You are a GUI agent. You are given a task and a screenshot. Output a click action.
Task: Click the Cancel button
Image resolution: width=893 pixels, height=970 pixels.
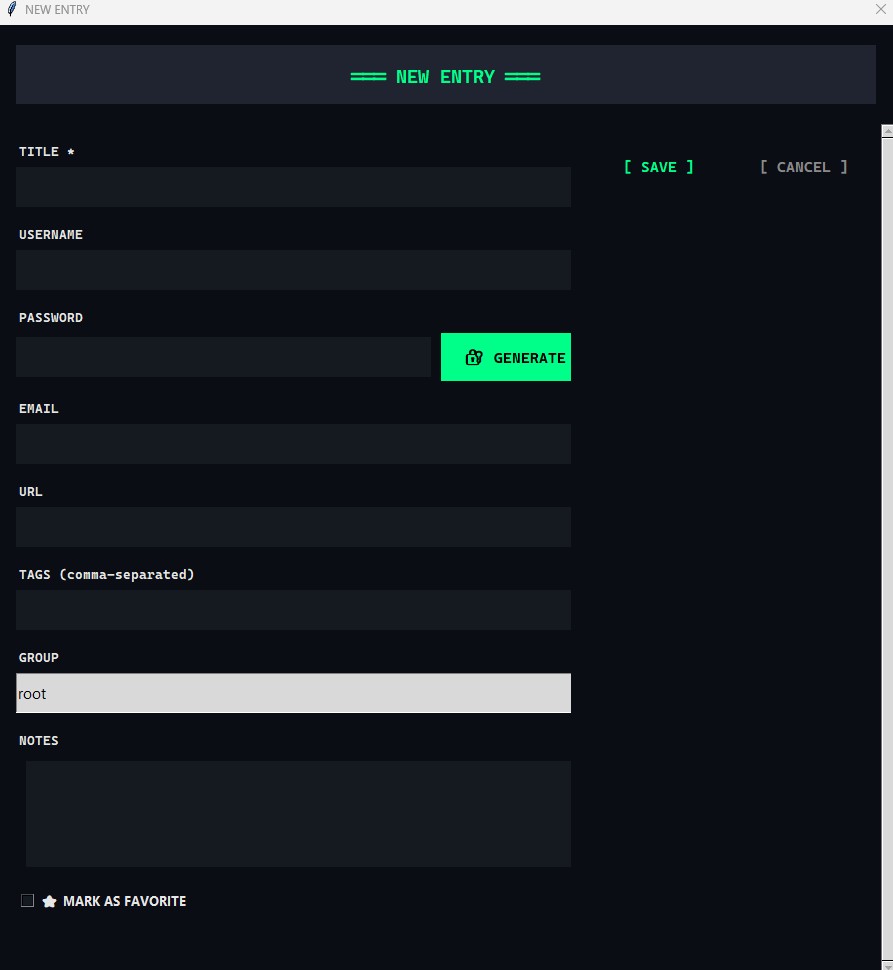click(x=803, y=167)
